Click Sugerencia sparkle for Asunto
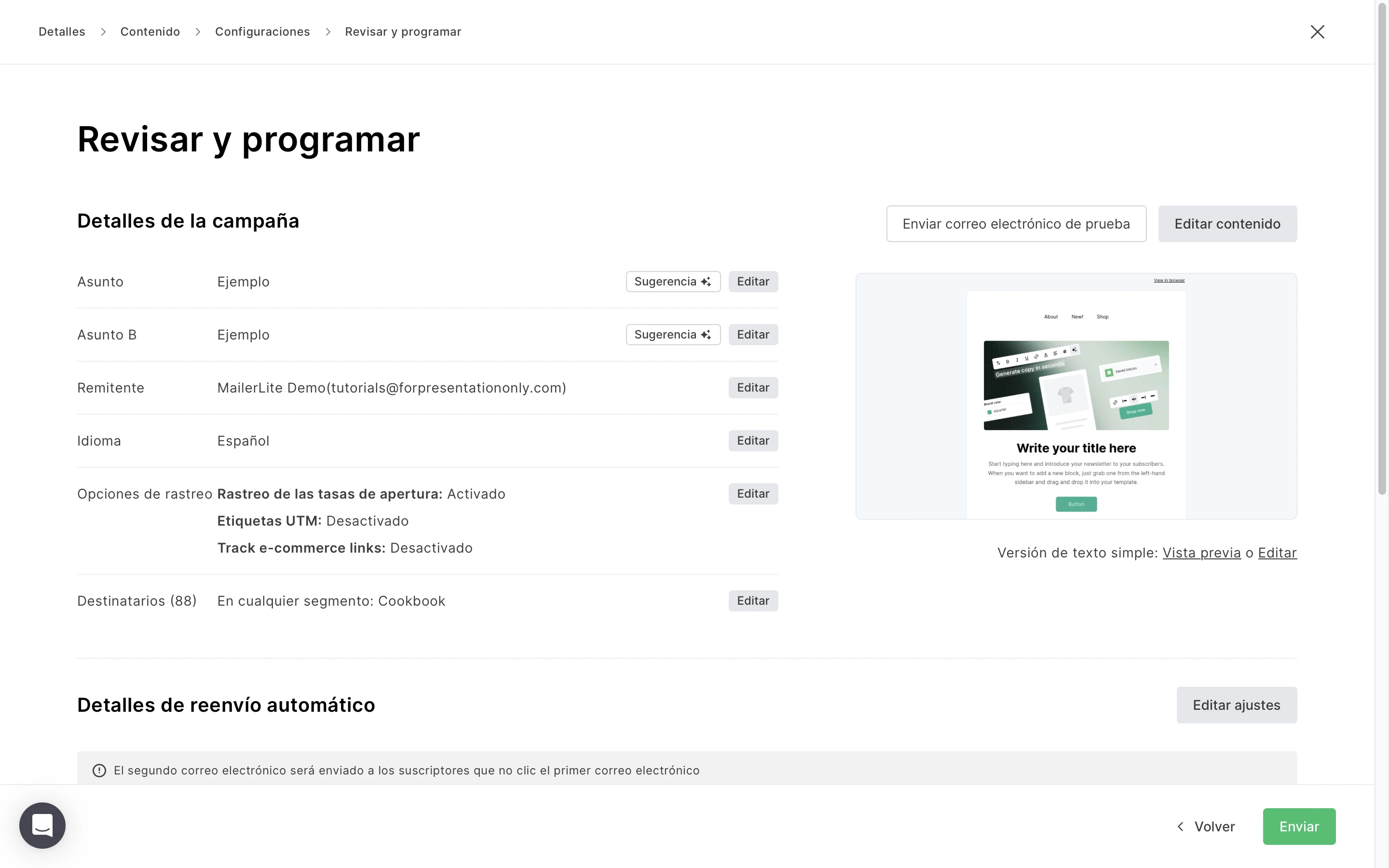The image size is (1389, 868). point(673,282)
